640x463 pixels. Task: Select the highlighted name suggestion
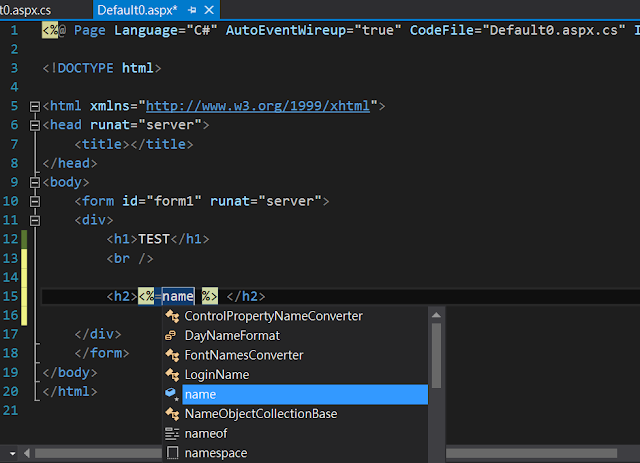pyautogui.click(x=295, y=394)
